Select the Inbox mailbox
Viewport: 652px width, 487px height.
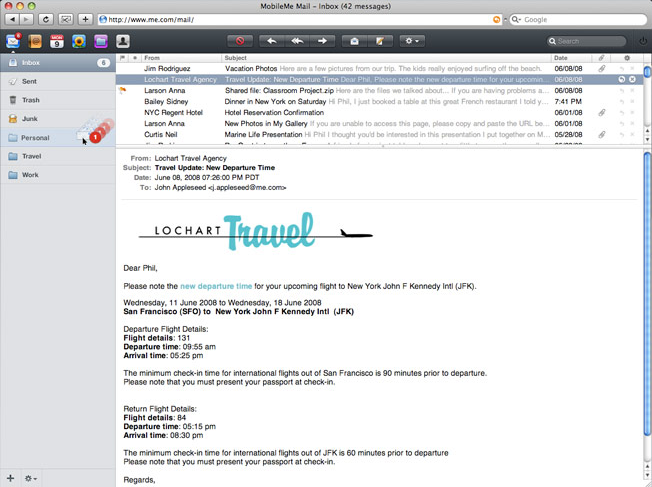click(x=58, y=63)
